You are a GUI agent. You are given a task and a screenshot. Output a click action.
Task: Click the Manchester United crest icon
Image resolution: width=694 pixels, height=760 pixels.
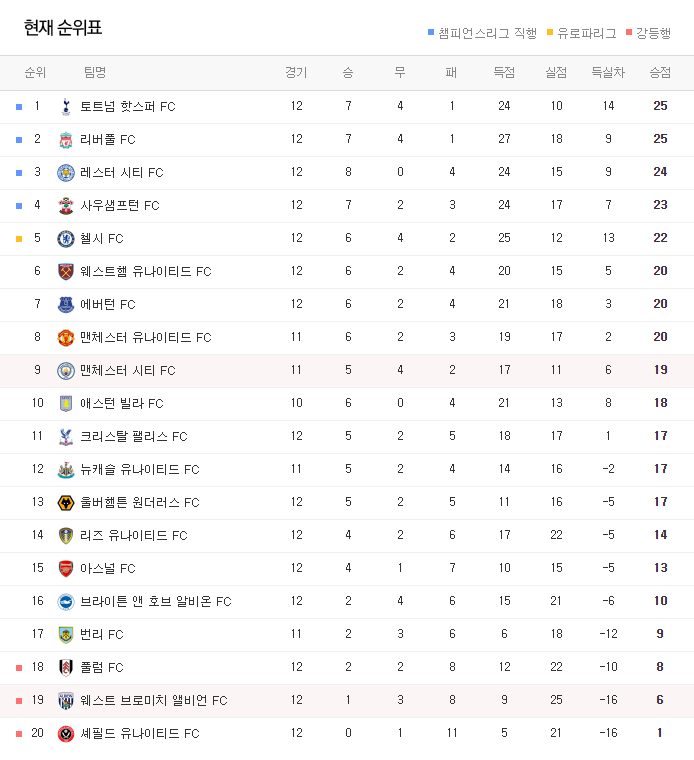point(66,337)
